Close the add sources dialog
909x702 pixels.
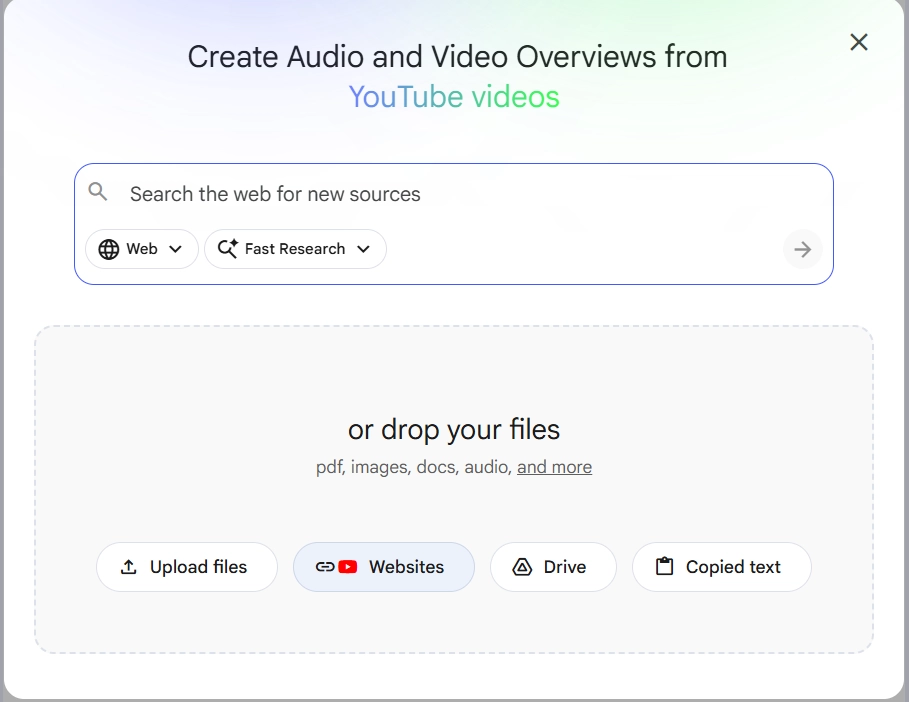(859, 42)
